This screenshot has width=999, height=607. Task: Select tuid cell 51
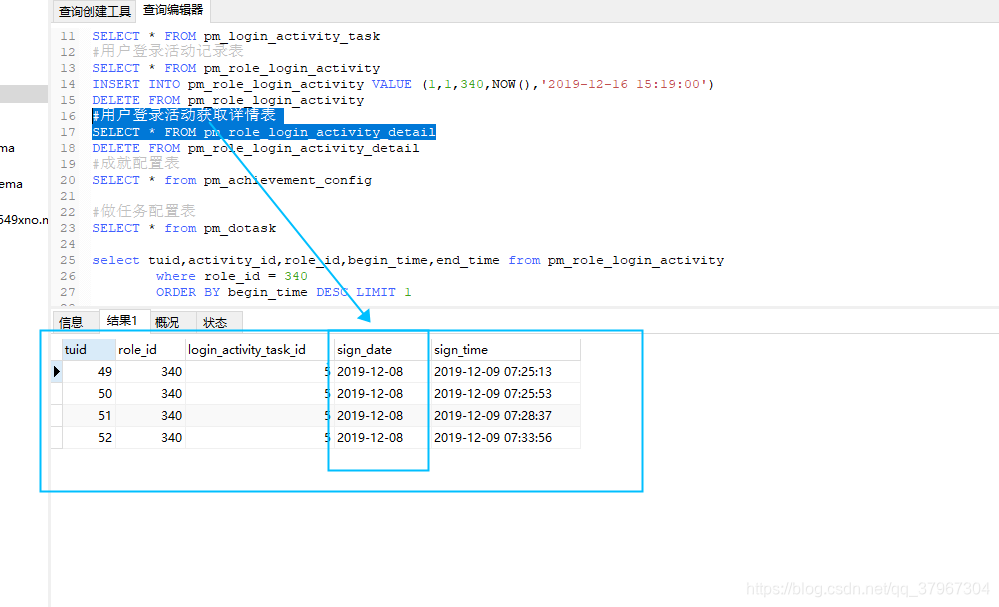[x=89, y=416]
